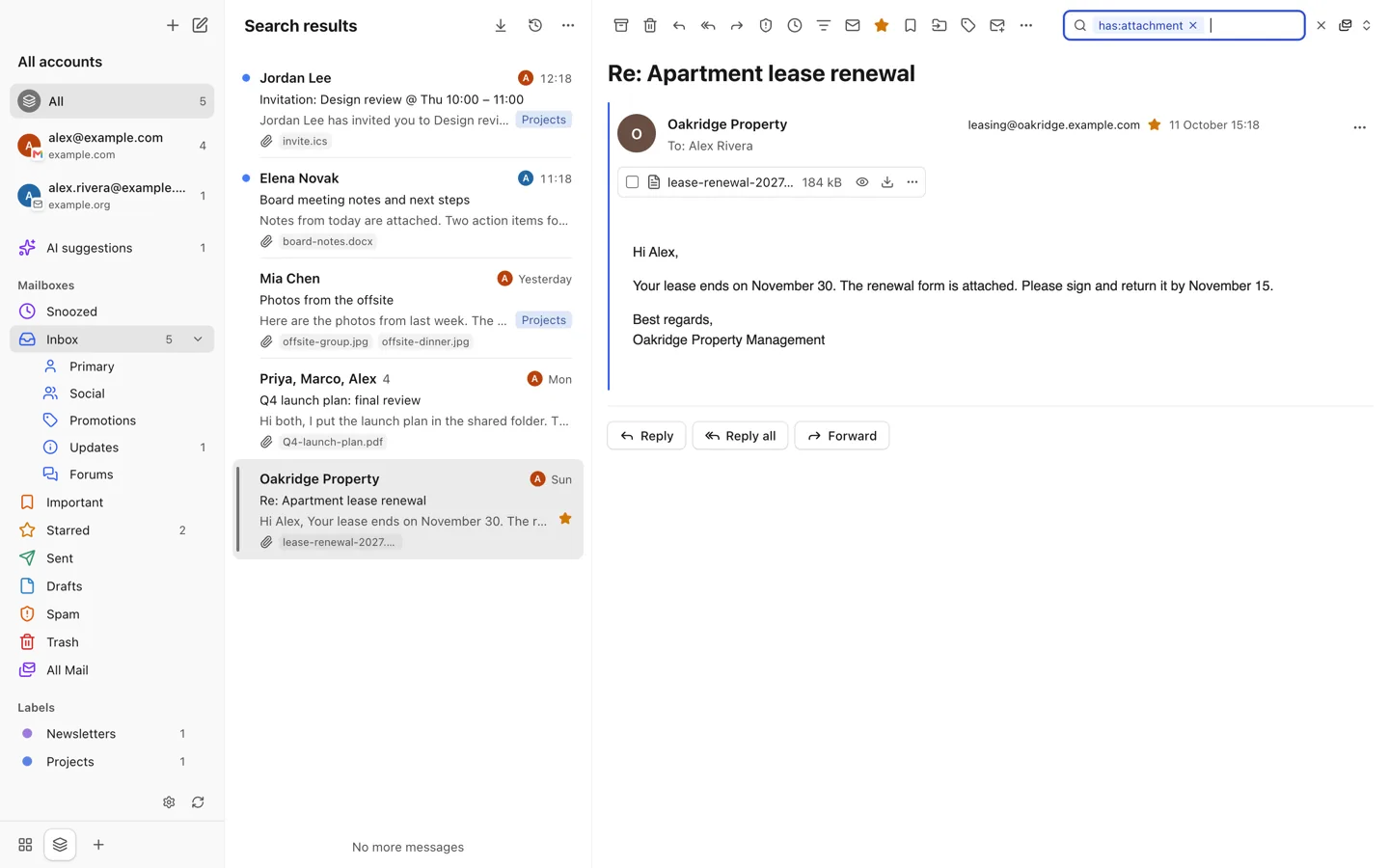This screenshot has height=868, width=1389.
Task: Snooze message with the clock toolbar icon
Action: pyautogui.click(x=795, y=26)
